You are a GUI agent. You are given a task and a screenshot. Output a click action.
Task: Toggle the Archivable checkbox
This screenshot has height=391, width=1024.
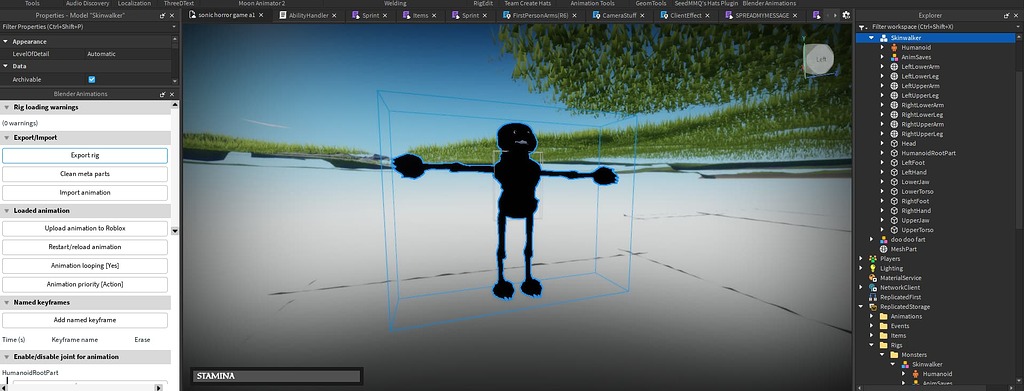pyautogui.click(x=91, y=80)
